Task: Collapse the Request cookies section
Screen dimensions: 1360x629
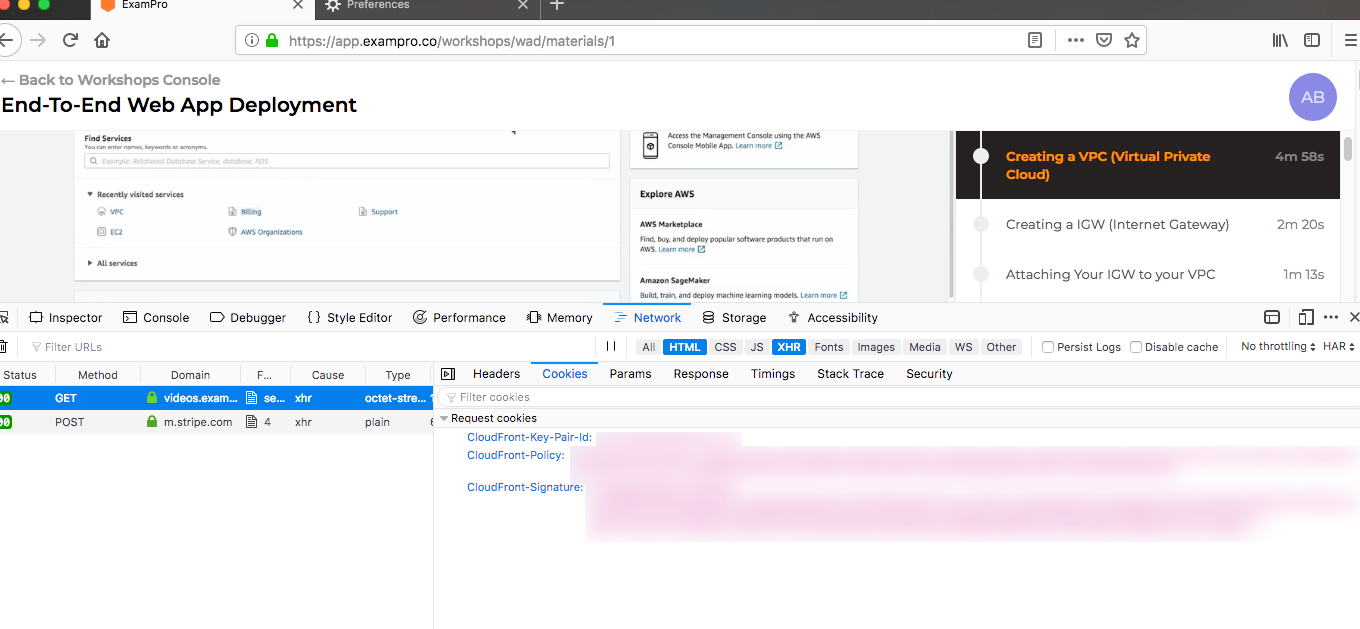Action: [x=444, y=418]
